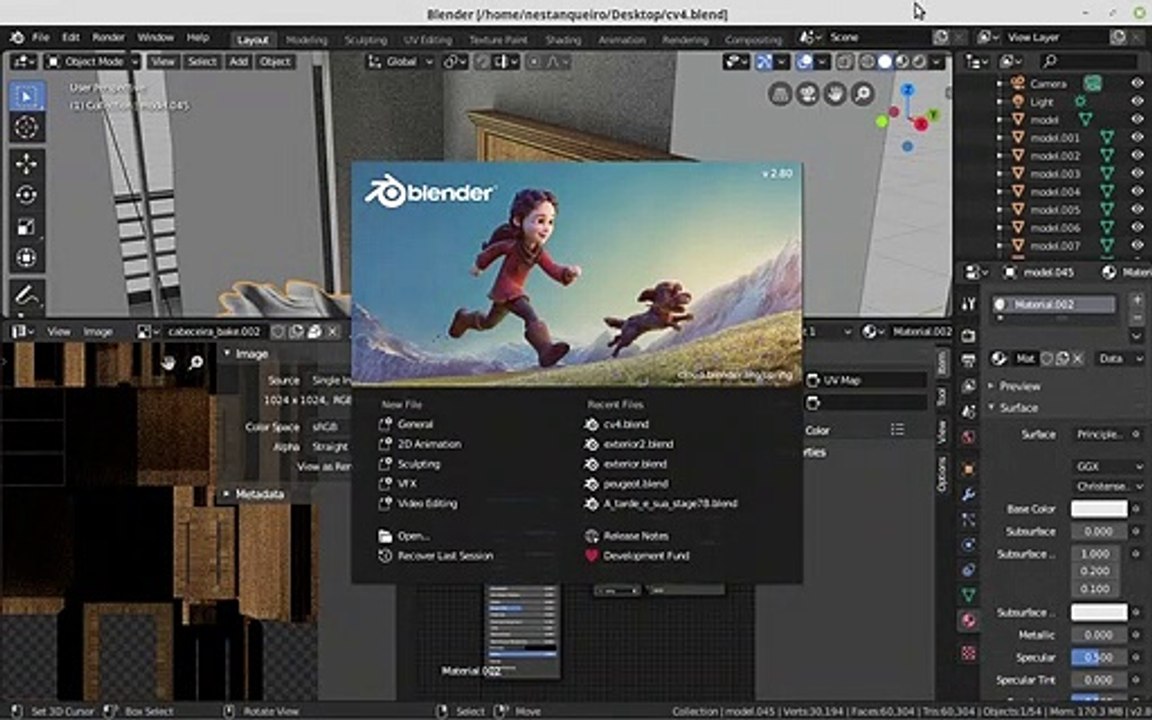Open the Texture properties tab
This screenshot has width=1152, height=720.
(x=968, y=652)
